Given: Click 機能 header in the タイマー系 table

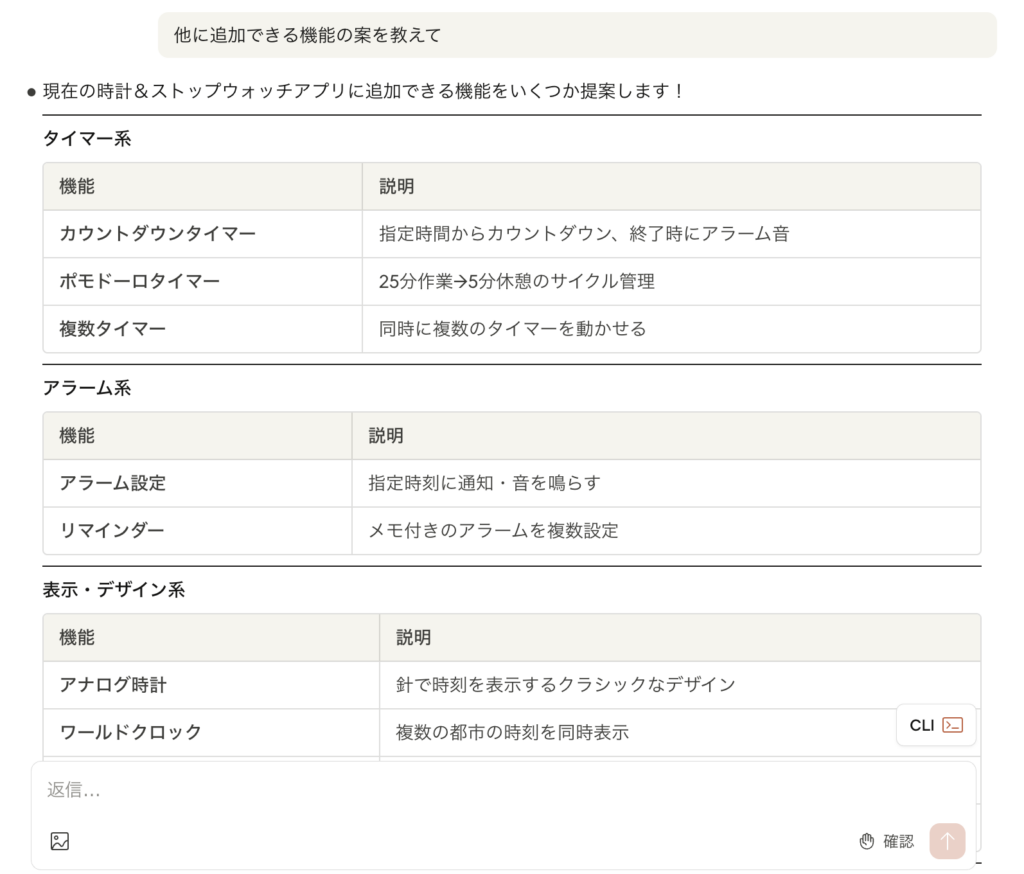Looking at the screenshot, I should pos(77,186).
